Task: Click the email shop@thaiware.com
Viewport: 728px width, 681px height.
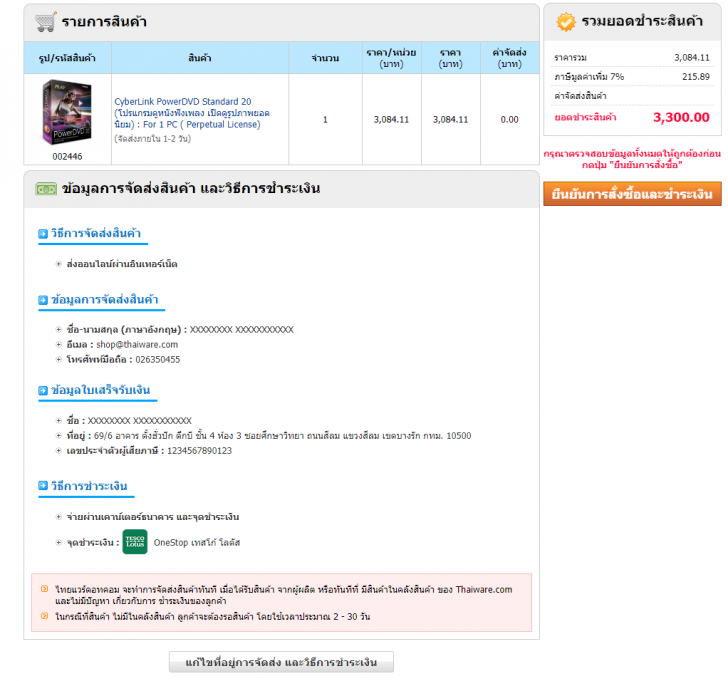Action: pyautogui.click(x=137, y=344)
